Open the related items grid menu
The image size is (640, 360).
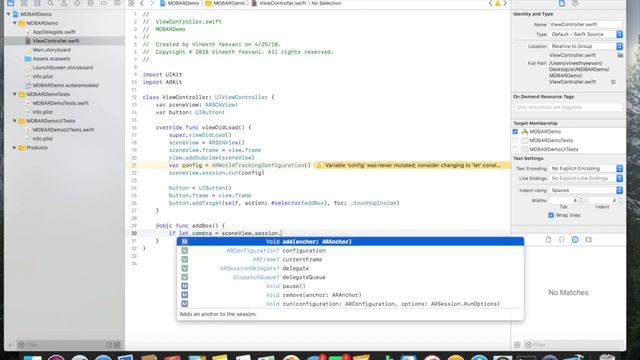(131, 3)
